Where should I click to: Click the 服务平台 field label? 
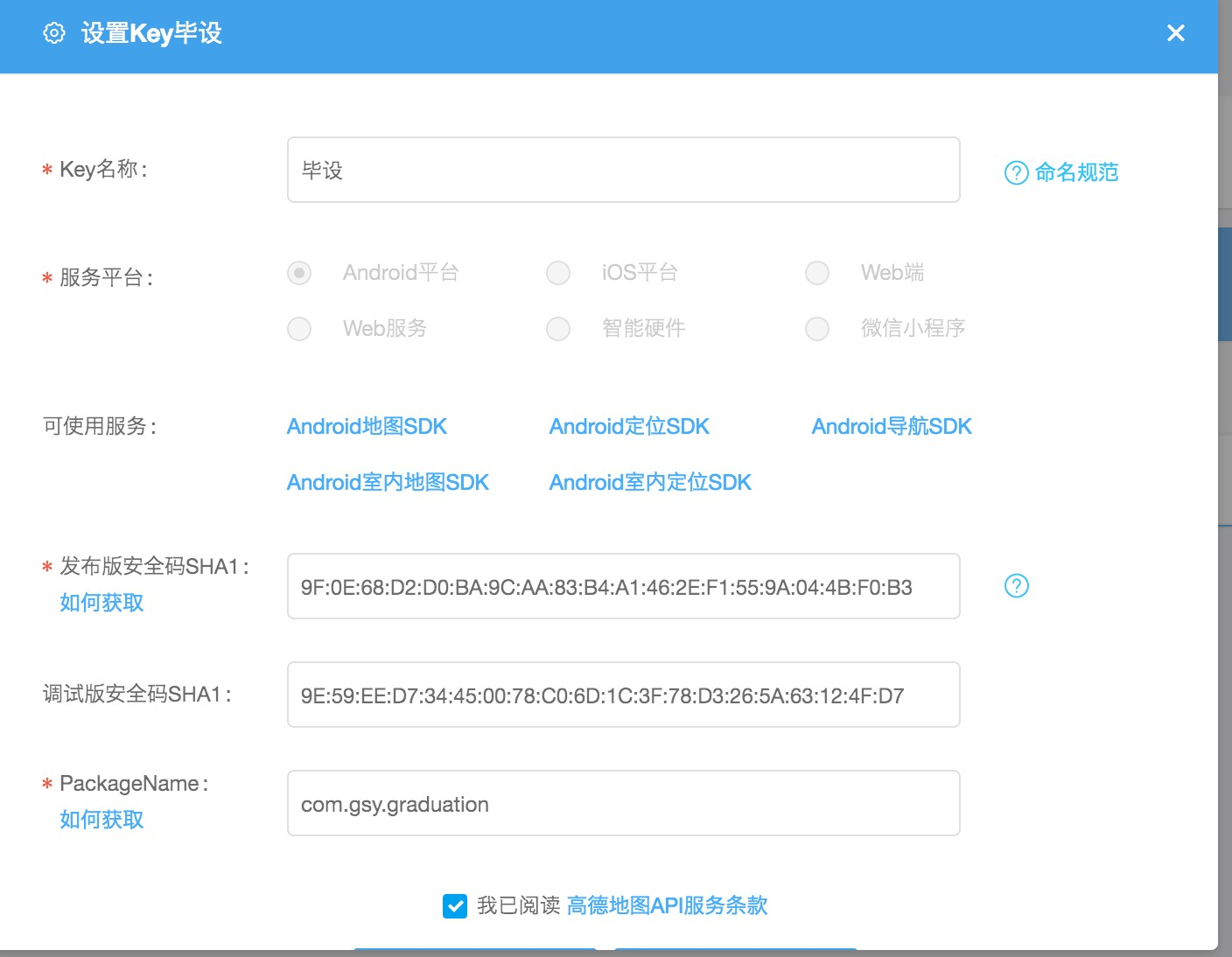(106, 278)
